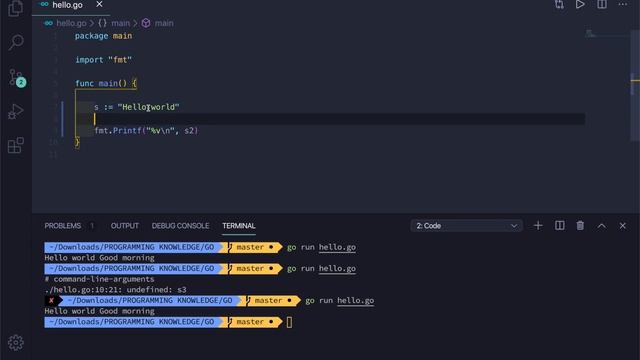Click the "Hello world" string literal
This screenshot has width=640, height=360.
pos(149,107)
